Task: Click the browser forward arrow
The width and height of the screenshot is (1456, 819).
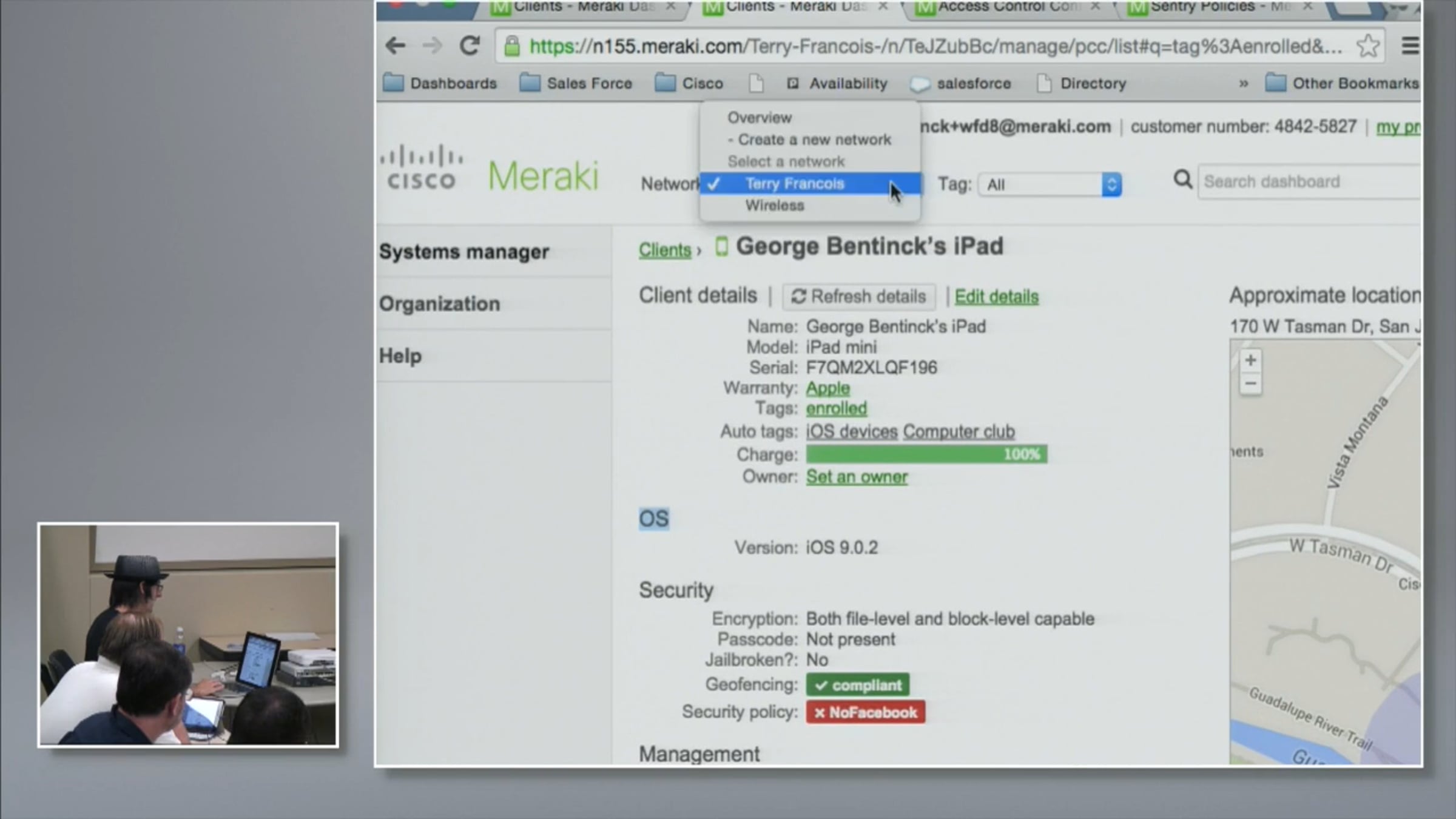Action: (432, 45)
